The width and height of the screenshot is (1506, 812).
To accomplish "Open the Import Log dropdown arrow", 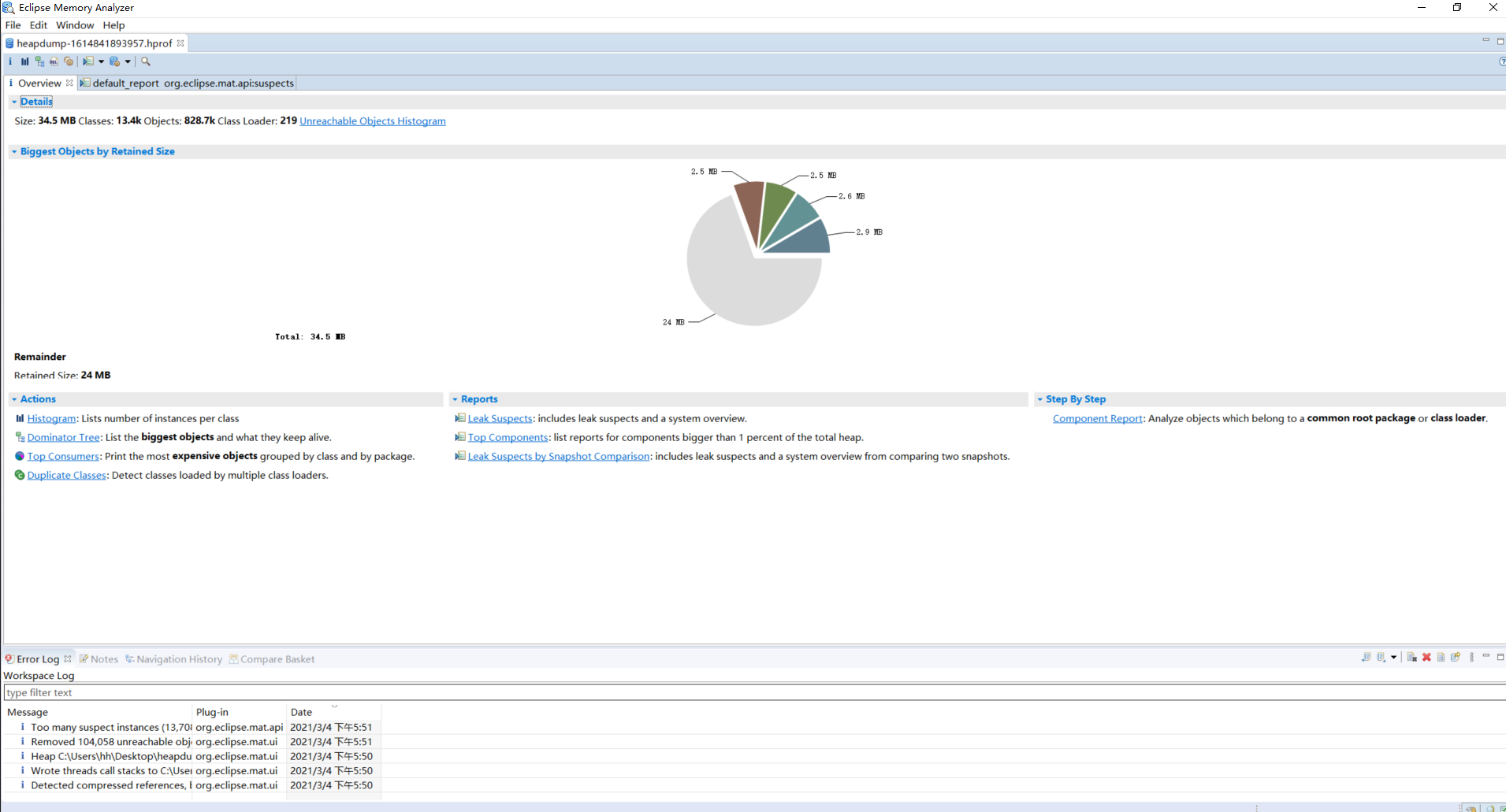I will coord(1393,658).
